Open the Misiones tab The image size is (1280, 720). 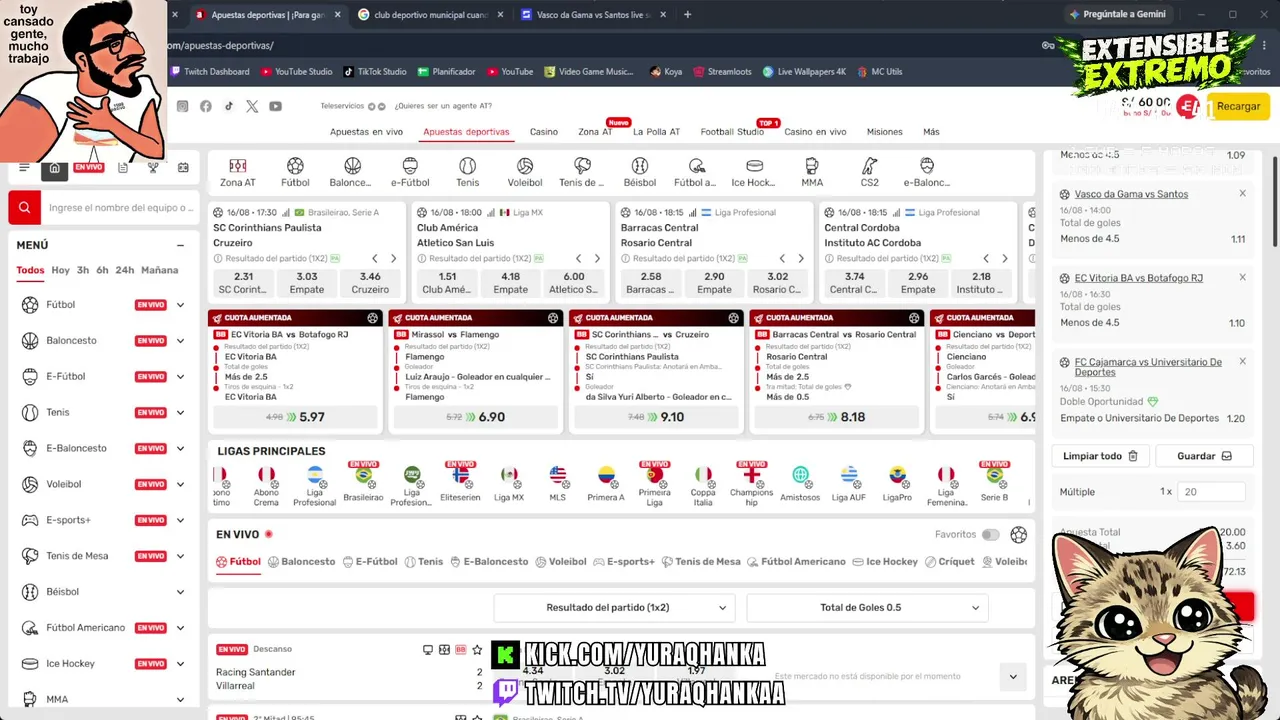(x=884, y=132)
